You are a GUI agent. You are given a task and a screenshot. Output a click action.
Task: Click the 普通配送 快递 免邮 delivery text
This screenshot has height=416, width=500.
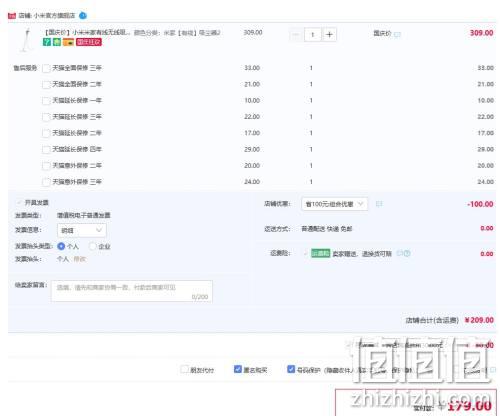[327, 229]
